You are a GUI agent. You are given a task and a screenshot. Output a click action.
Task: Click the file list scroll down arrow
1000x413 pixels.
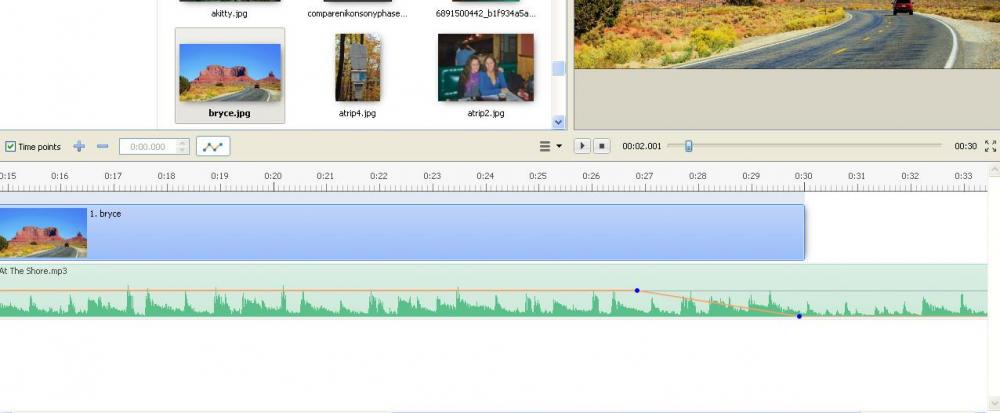tap(559, 122)
